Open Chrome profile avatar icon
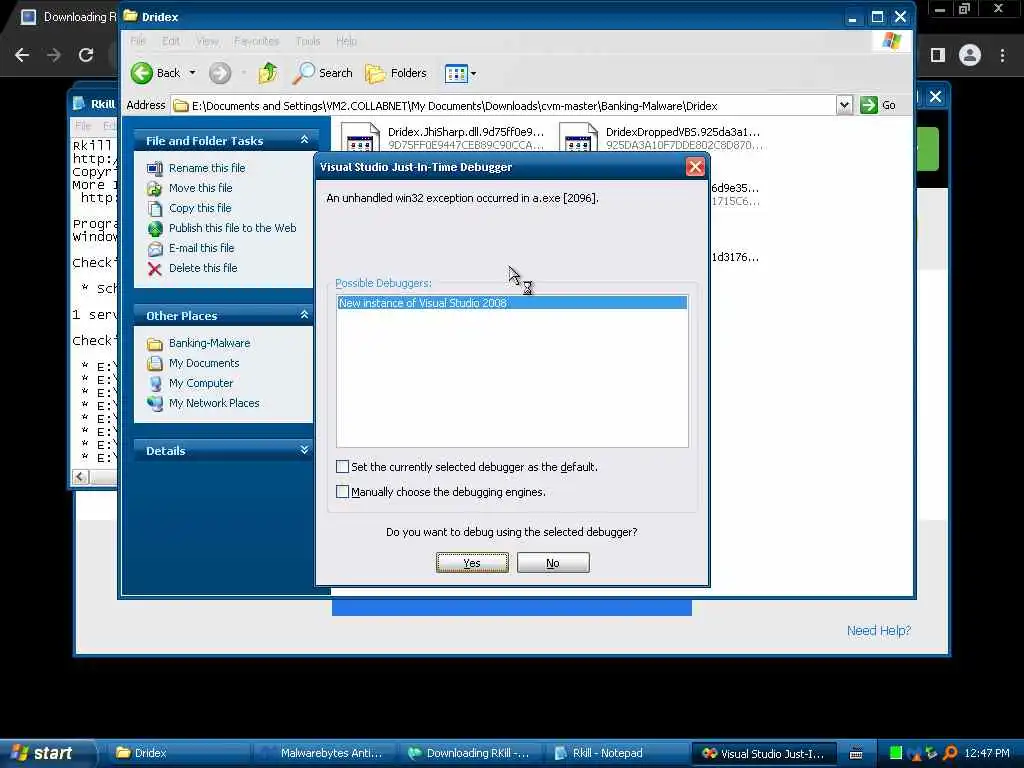This screenshot has height=768, width=1024. tap(970, 55)
